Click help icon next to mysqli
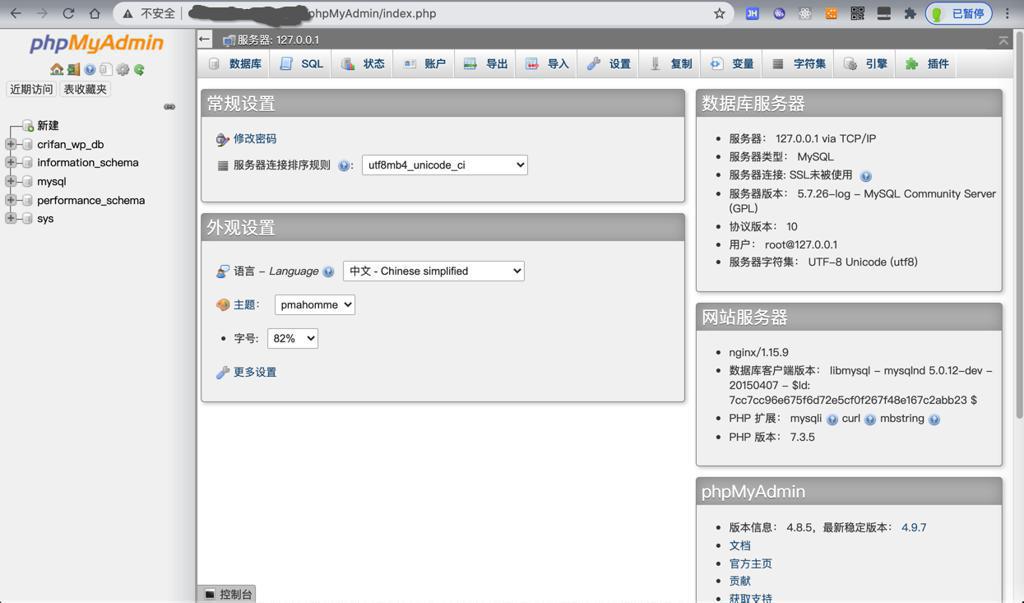The width and height of the screenshot is (1024, 603). (832, 419)
